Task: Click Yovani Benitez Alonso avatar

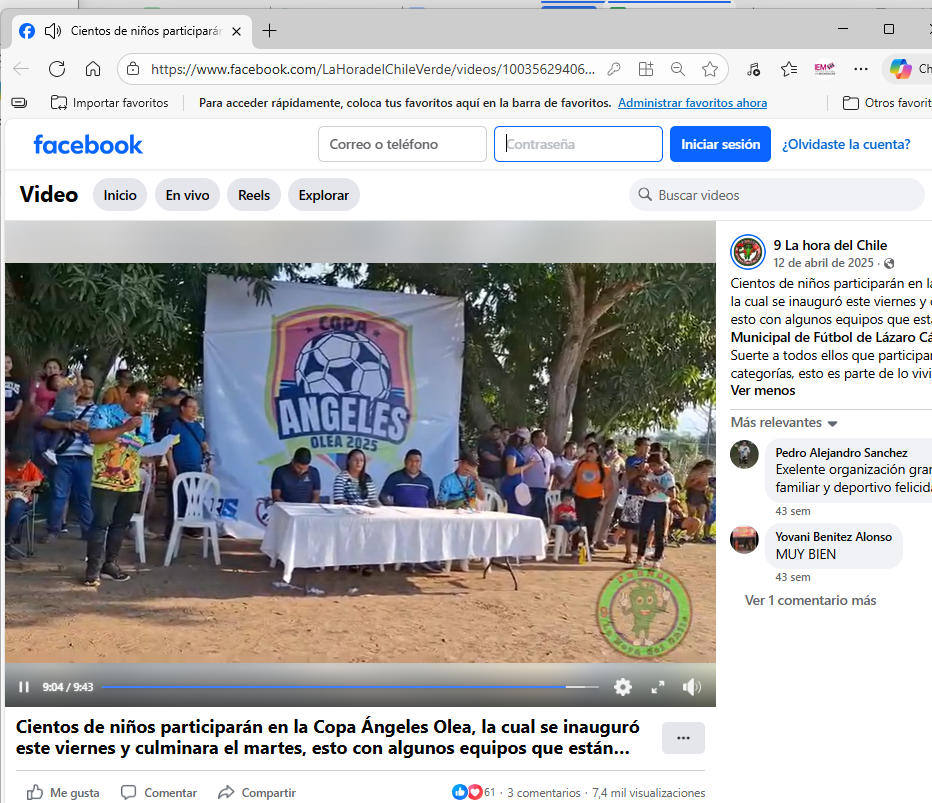Action: click(744, 540)
